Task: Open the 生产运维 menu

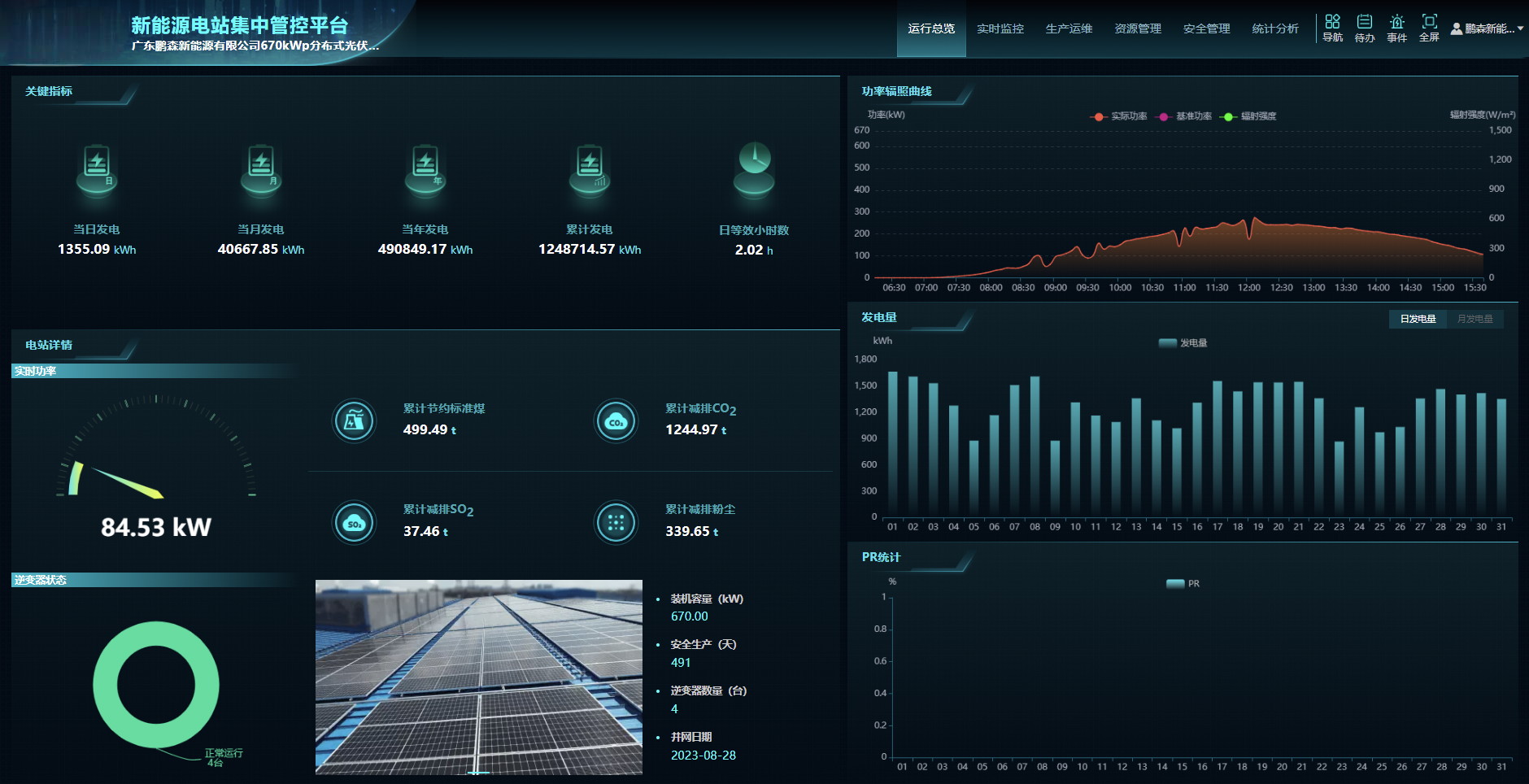Action: coord(1069,28)
